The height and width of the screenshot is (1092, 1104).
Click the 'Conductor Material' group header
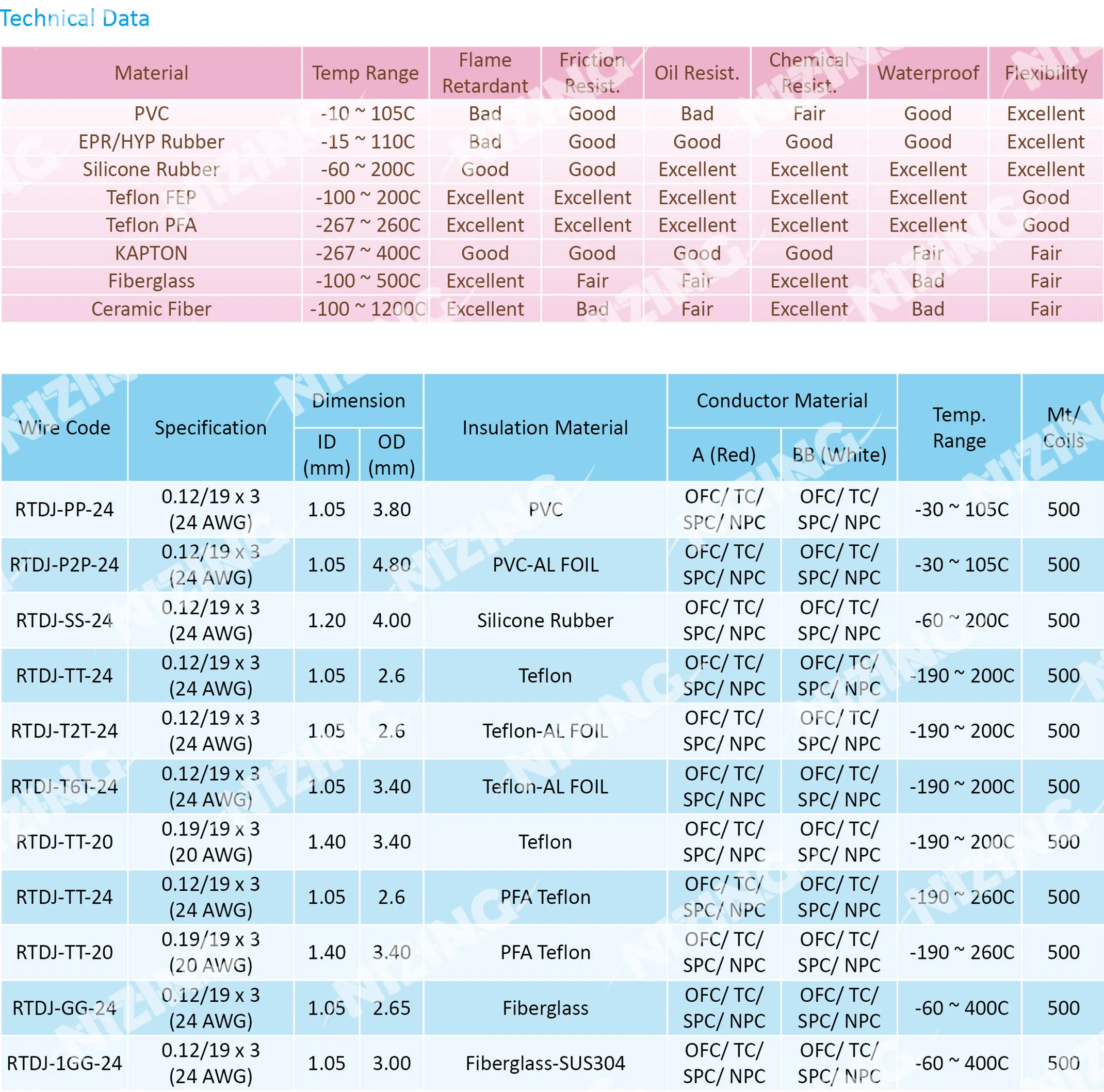782,401
